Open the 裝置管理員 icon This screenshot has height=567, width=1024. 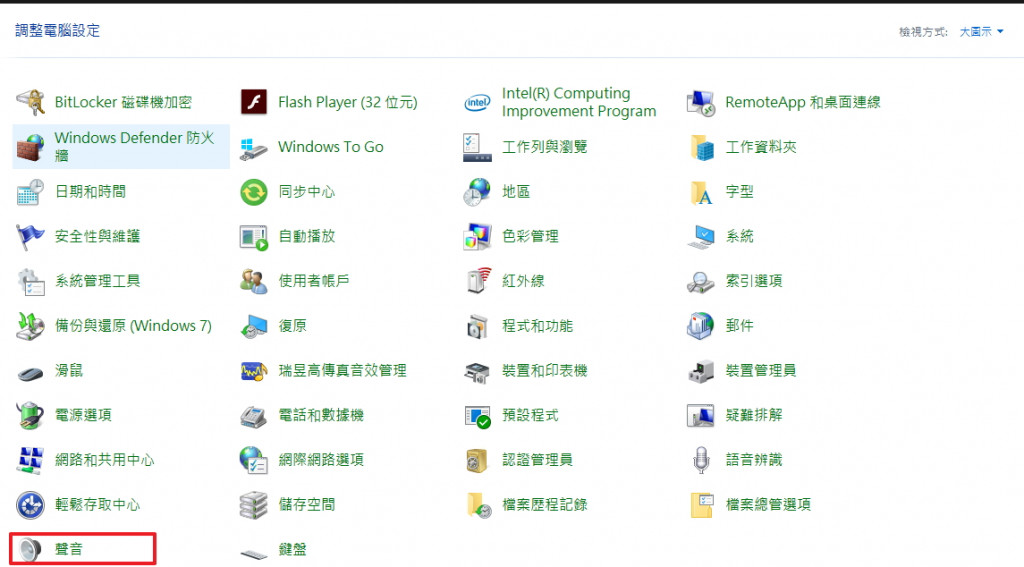[701, 371]
